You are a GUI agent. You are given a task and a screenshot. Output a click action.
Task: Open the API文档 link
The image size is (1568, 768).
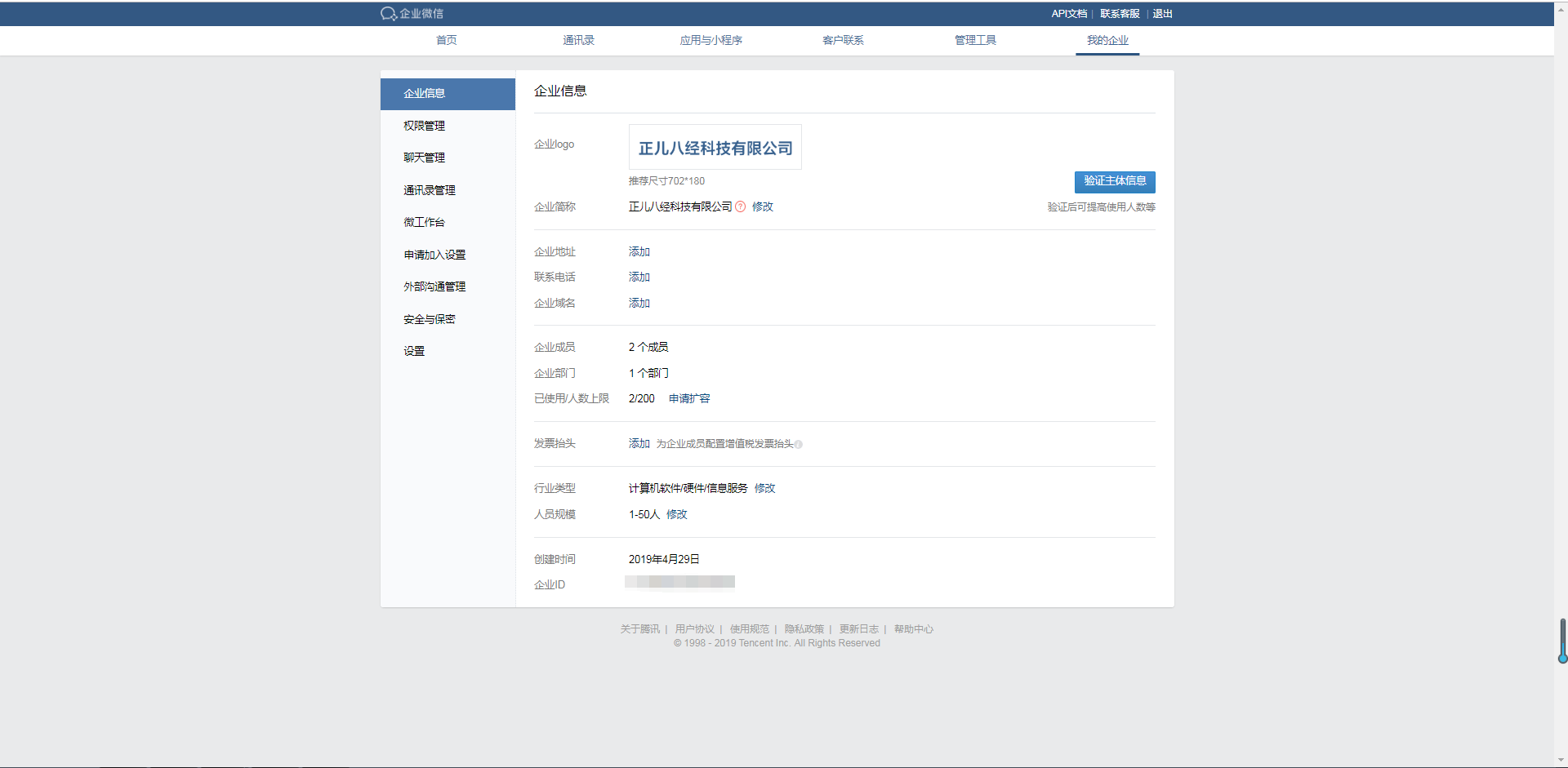pyautogui.click(x=1070, y=14)
